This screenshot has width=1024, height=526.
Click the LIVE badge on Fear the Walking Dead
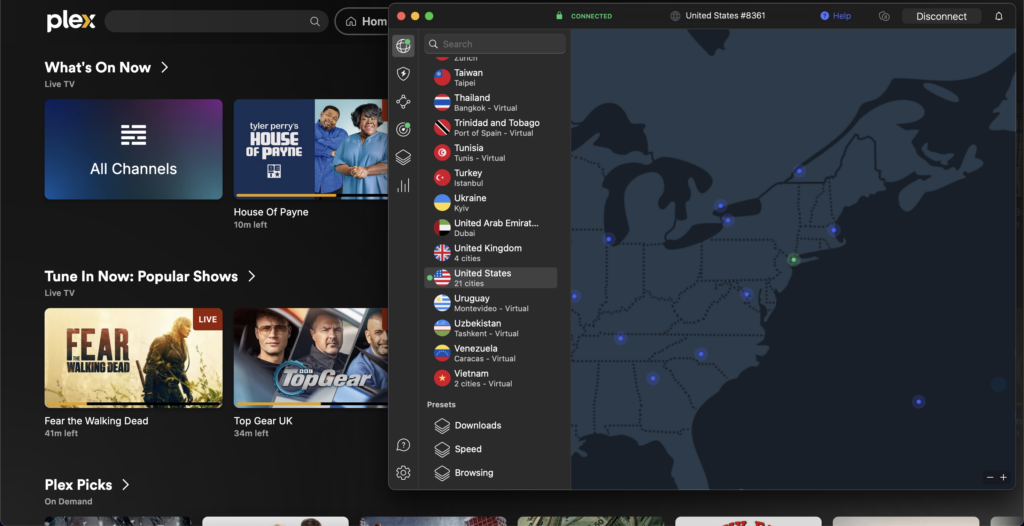(x=208, y=320)
